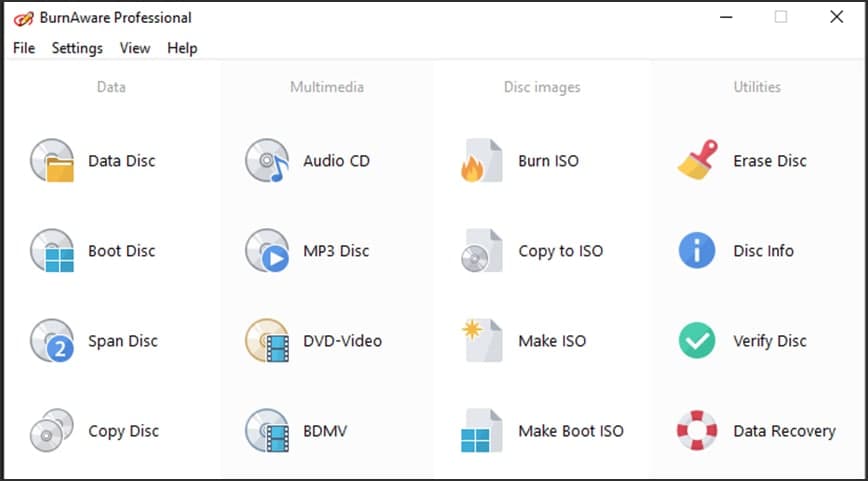This screenshot has width=868, height=481.
Task: Start the Audio CD tool icon
Action: point(267,161)
